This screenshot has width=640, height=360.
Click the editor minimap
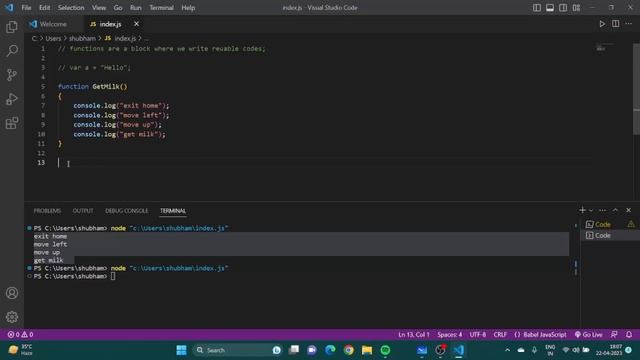pyautogui.click(x=605, y=47)
